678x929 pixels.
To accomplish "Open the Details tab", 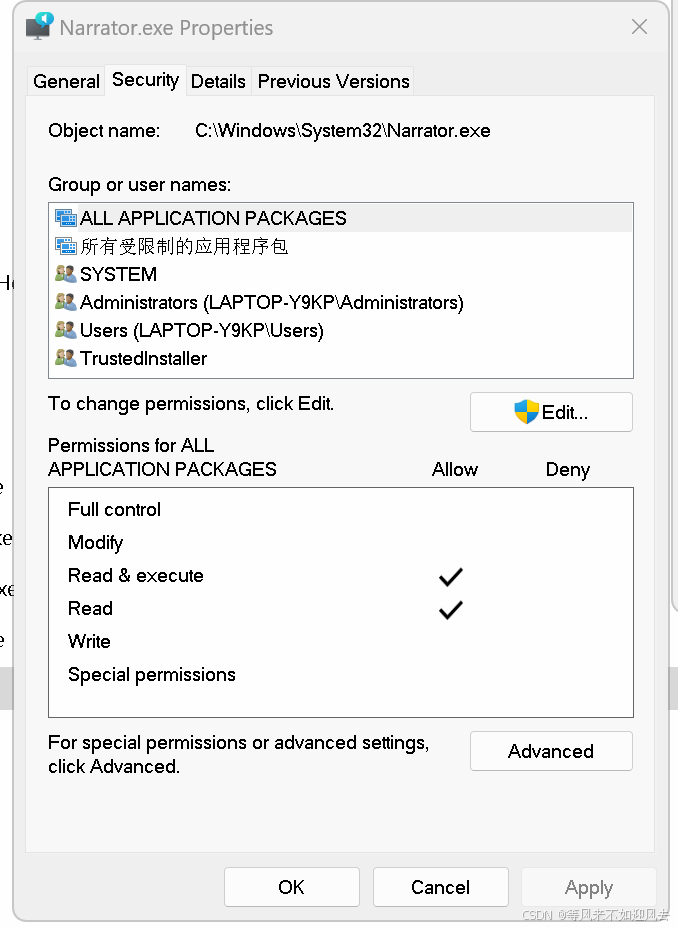I will pos(218,81).
